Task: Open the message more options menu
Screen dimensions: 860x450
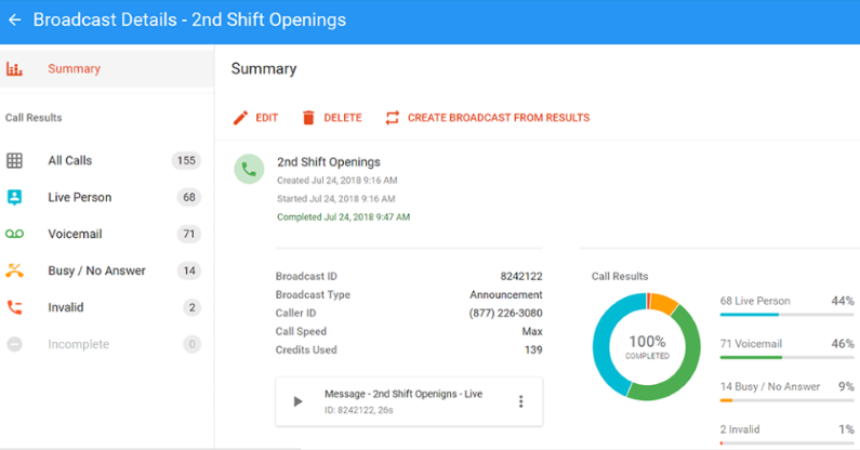Action: pos(521,402)
